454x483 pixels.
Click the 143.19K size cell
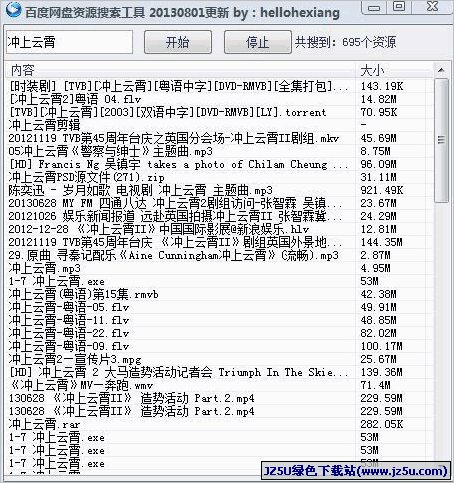tap(382, 86)
